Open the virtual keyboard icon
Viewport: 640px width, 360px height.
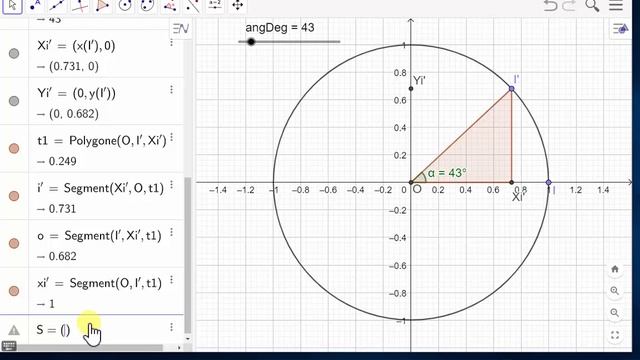(x=9, y=346)
